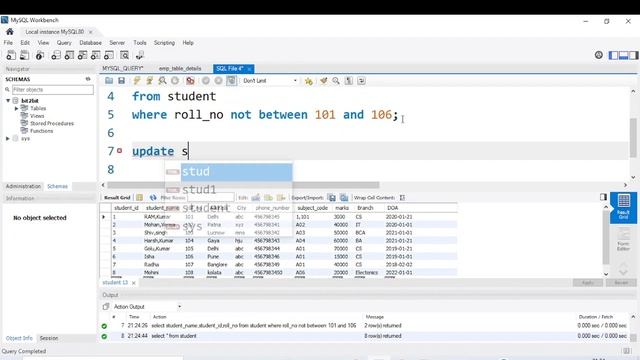Click the editor horizontal scrollbar
This screenshot has height=360, width=640.
click(243, 185)
